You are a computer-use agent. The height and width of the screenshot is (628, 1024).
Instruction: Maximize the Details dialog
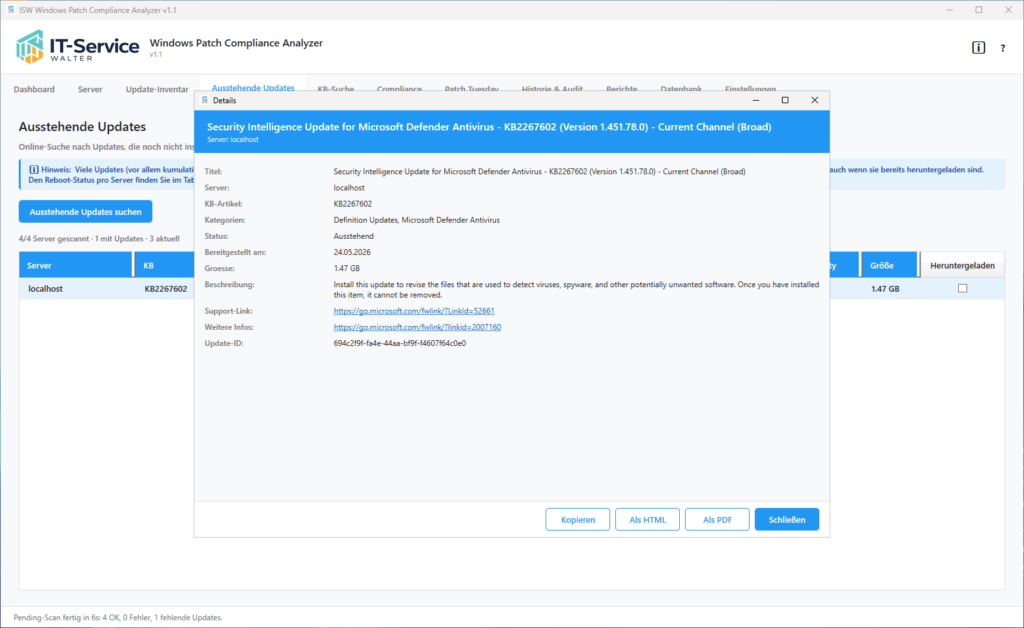(785, 101)
